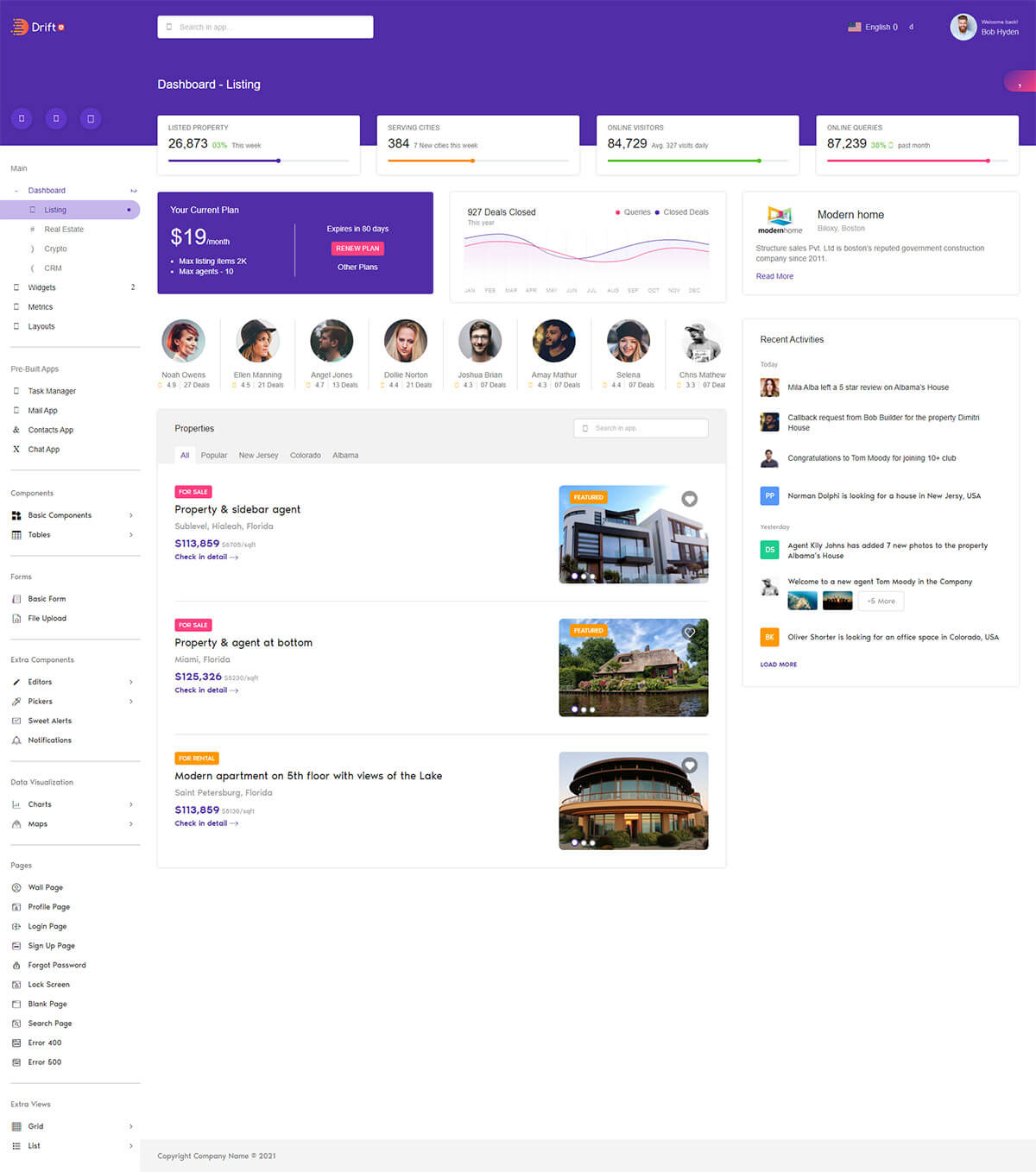
Task: Click Bob Hyden's profile avatar
Action: pos(963,27)
